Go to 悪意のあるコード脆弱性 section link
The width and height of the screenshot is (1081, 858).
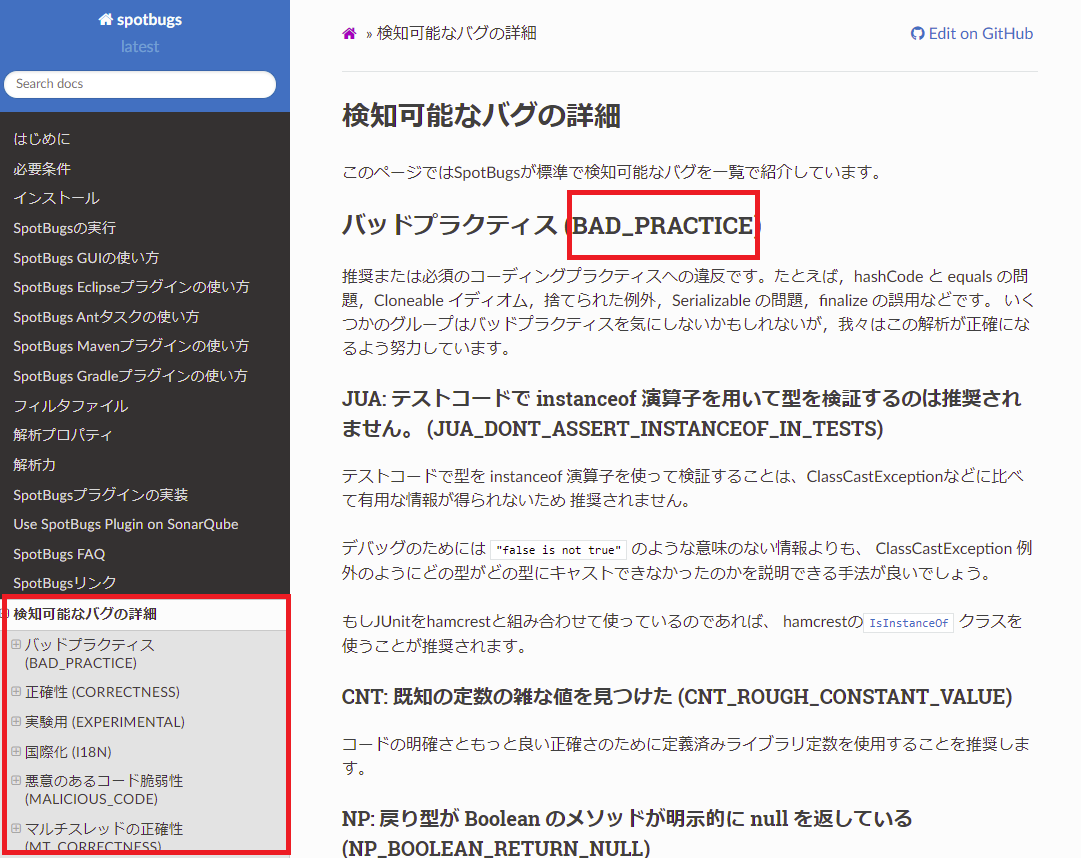click(x=104, y=790)
